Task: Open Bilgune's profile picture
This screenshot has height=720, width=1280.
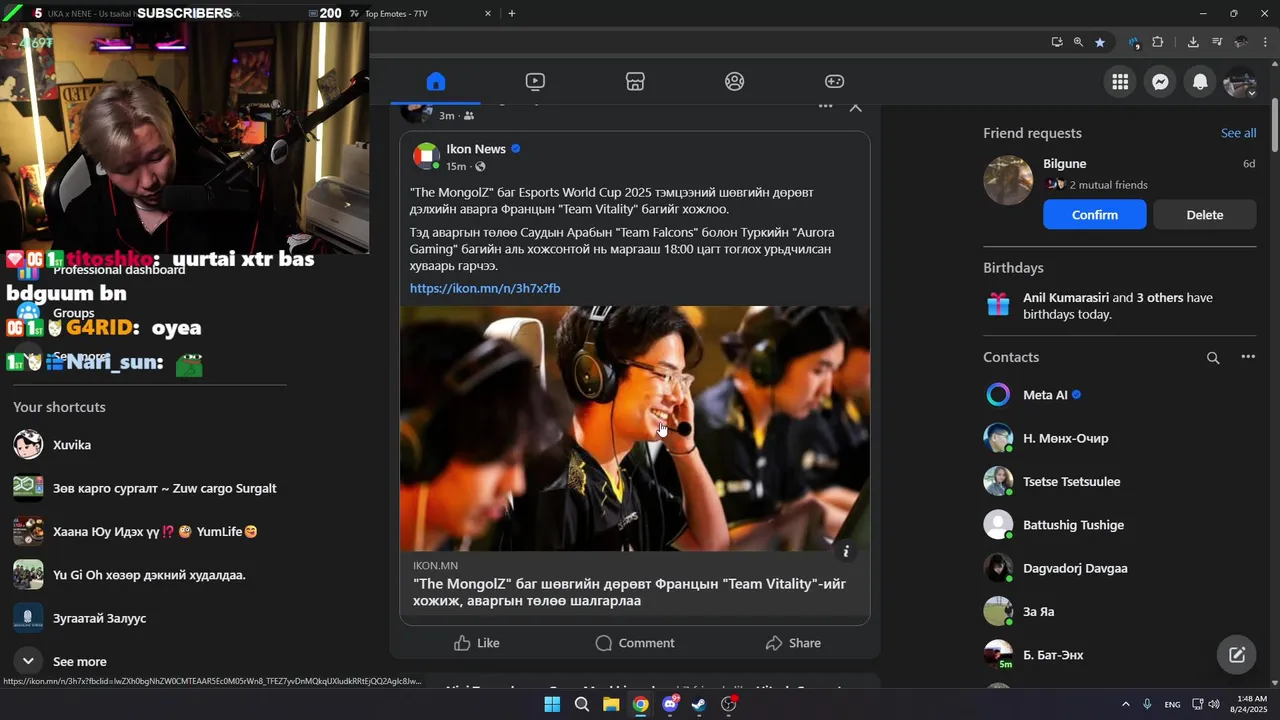Action: coord(1008,180)
